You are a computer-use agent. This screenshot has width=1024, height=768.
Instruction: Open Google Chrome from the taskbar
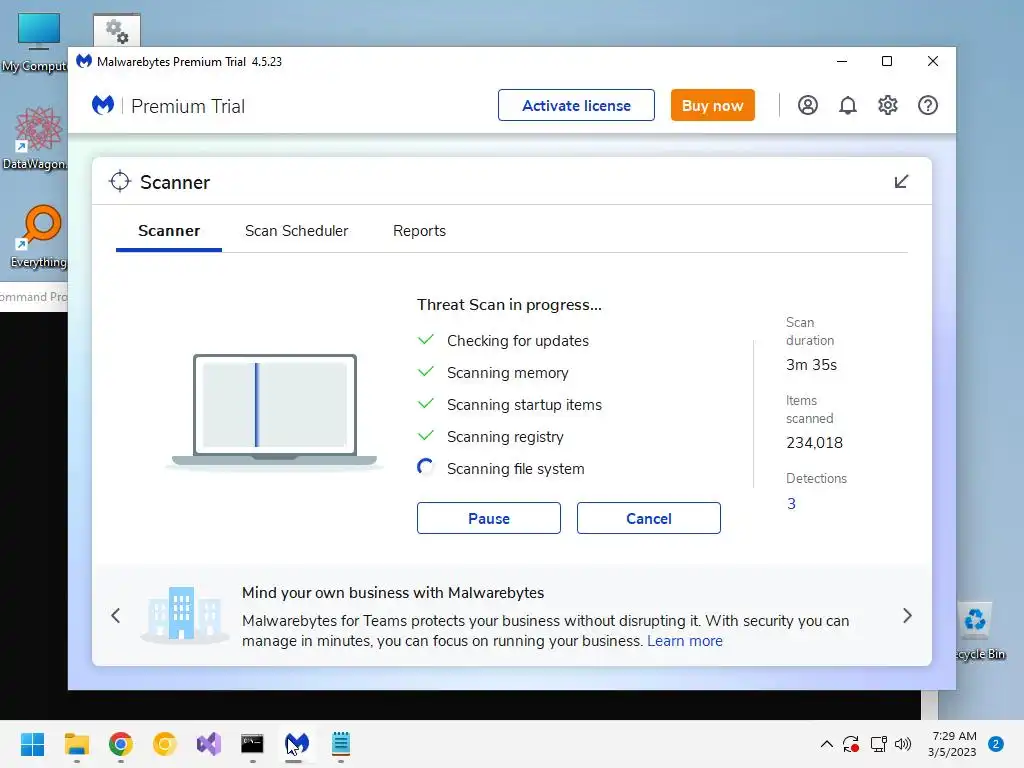(121, 744)
